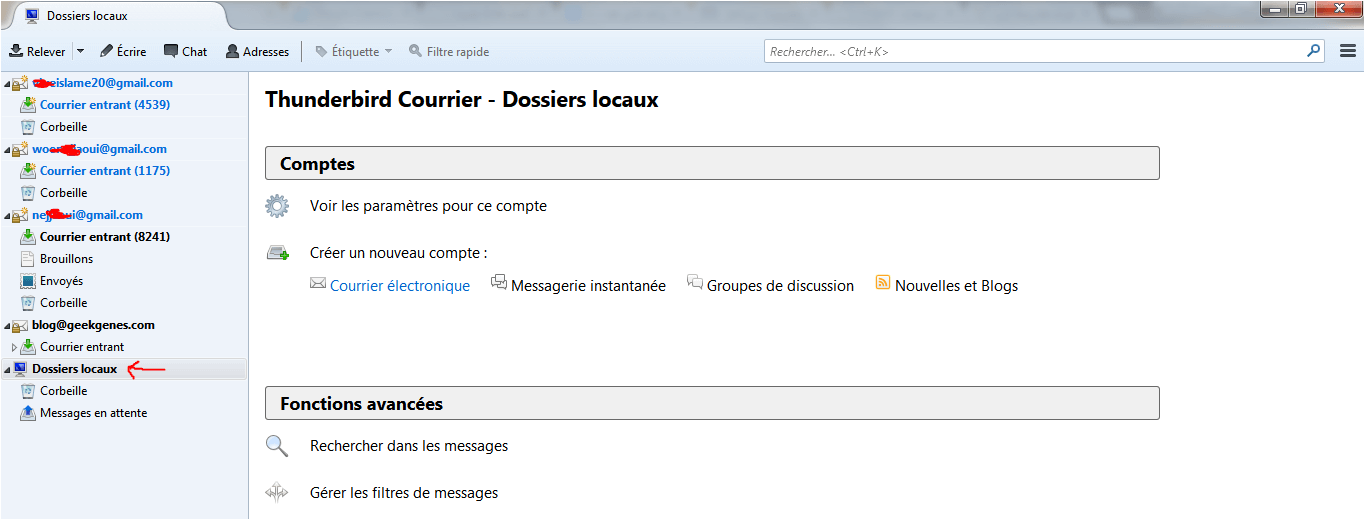Click the Dossiers locaux computer icon

pyautogui.click(x=20, y=369)
